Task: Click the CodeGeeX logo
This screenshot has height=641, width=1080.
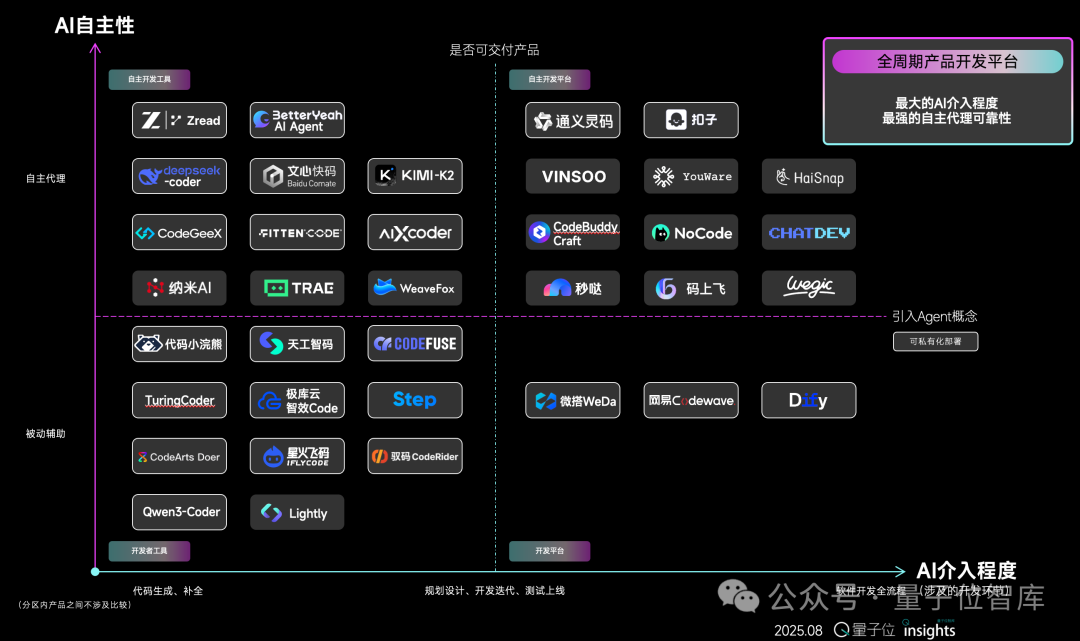Action: [x=179, y=232]
